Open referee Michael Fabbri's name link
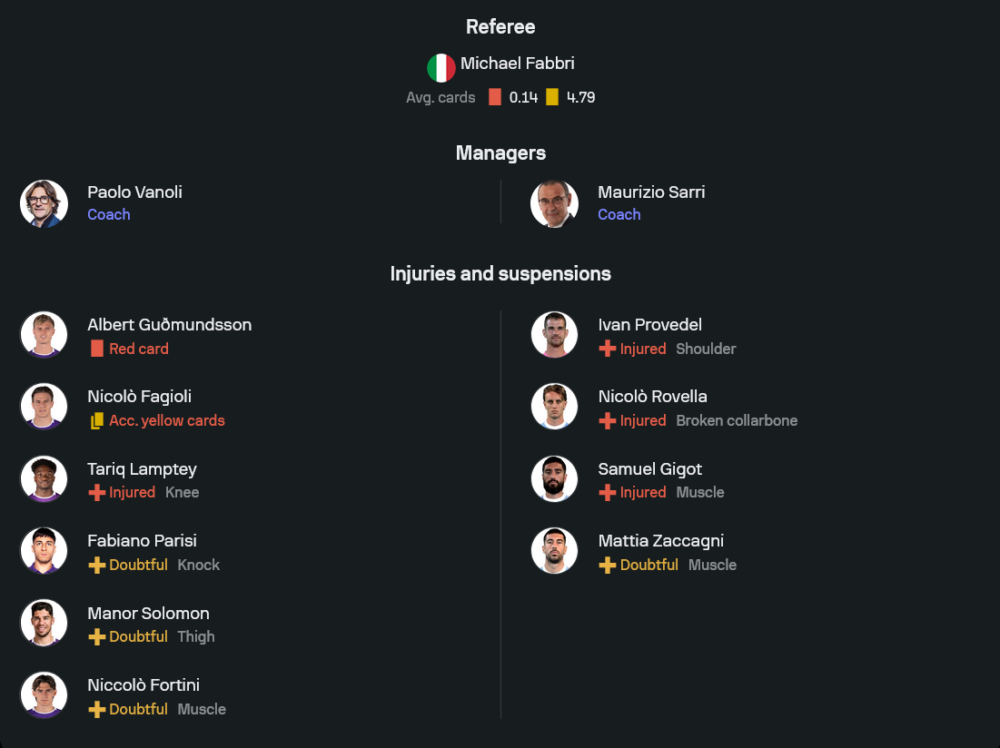The image size is (1000, 748). [x=517, y=63]
